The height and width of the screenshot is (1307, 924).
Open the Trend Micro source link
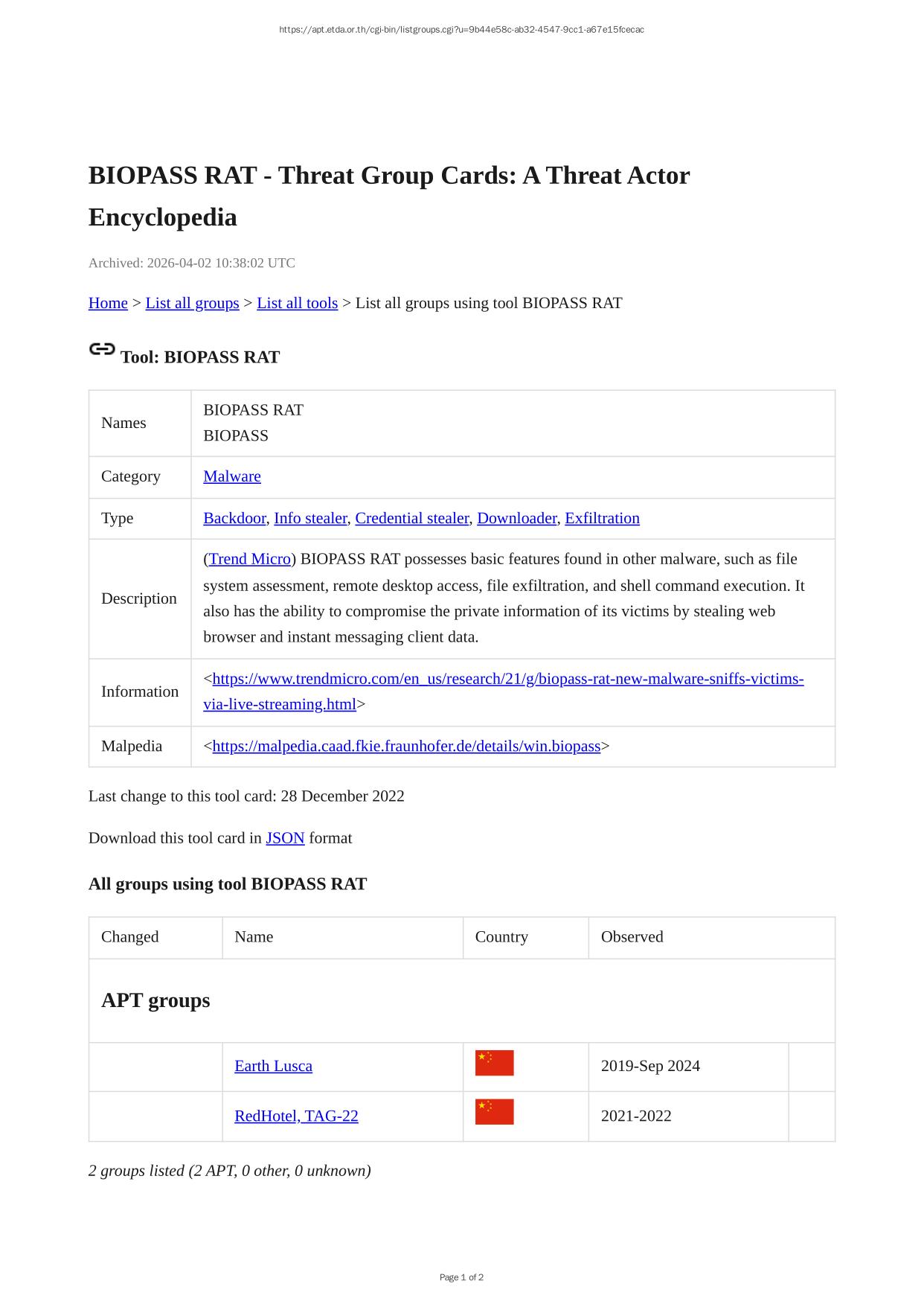(250, 559)
